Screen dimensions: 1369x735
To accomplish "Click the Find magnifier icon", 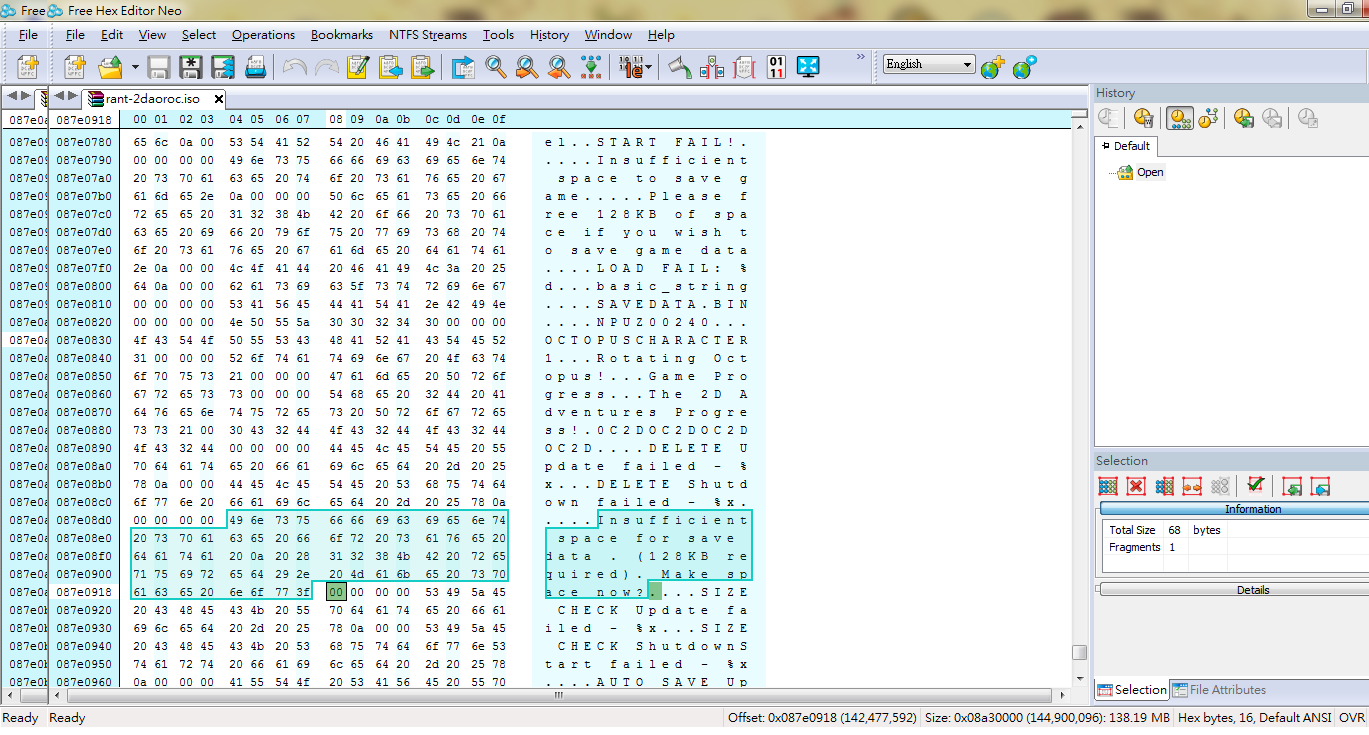I will coord(495,68).
